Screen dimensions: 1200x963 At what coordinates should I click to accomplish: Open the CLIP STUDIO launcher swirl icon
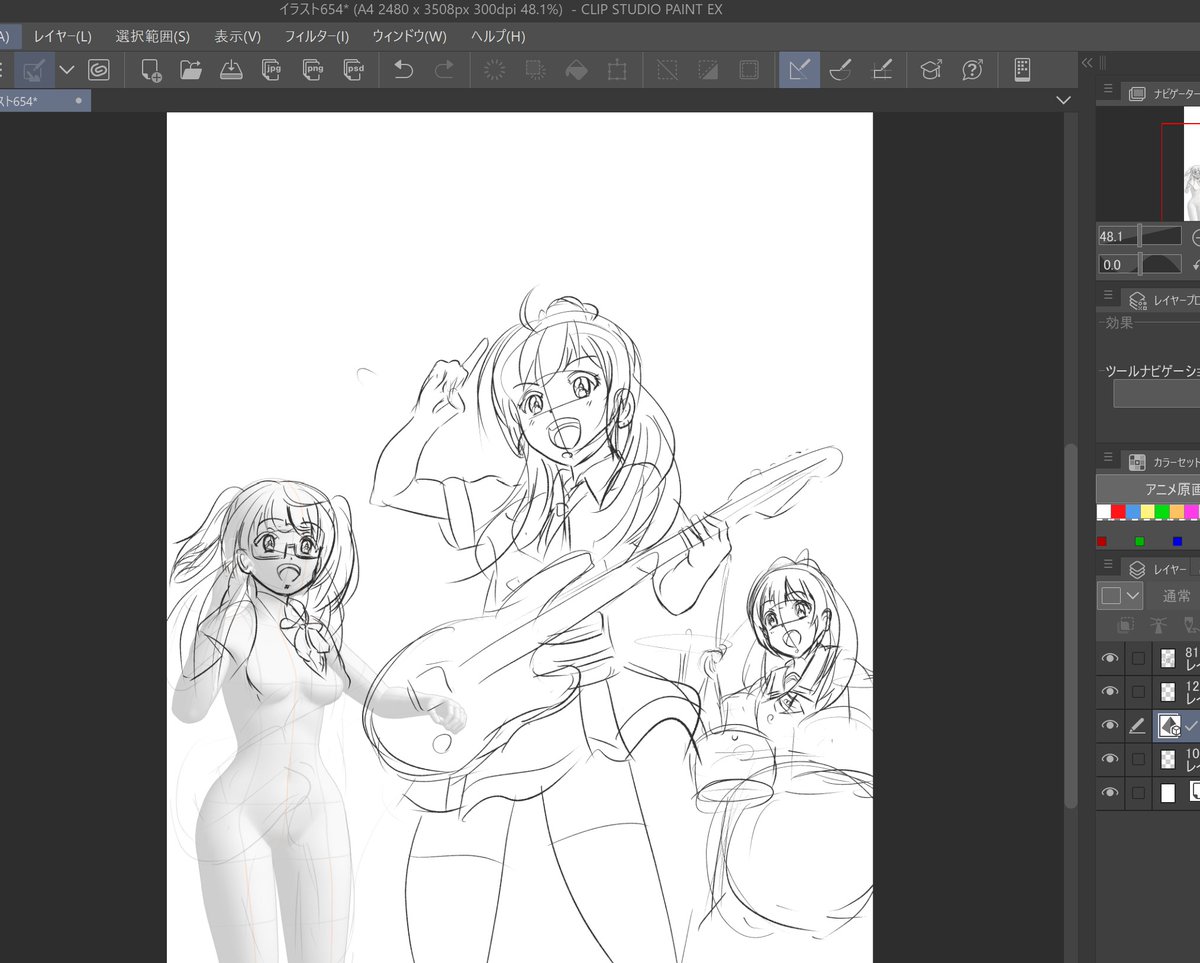pyautogui.click(x=99, y=70)
